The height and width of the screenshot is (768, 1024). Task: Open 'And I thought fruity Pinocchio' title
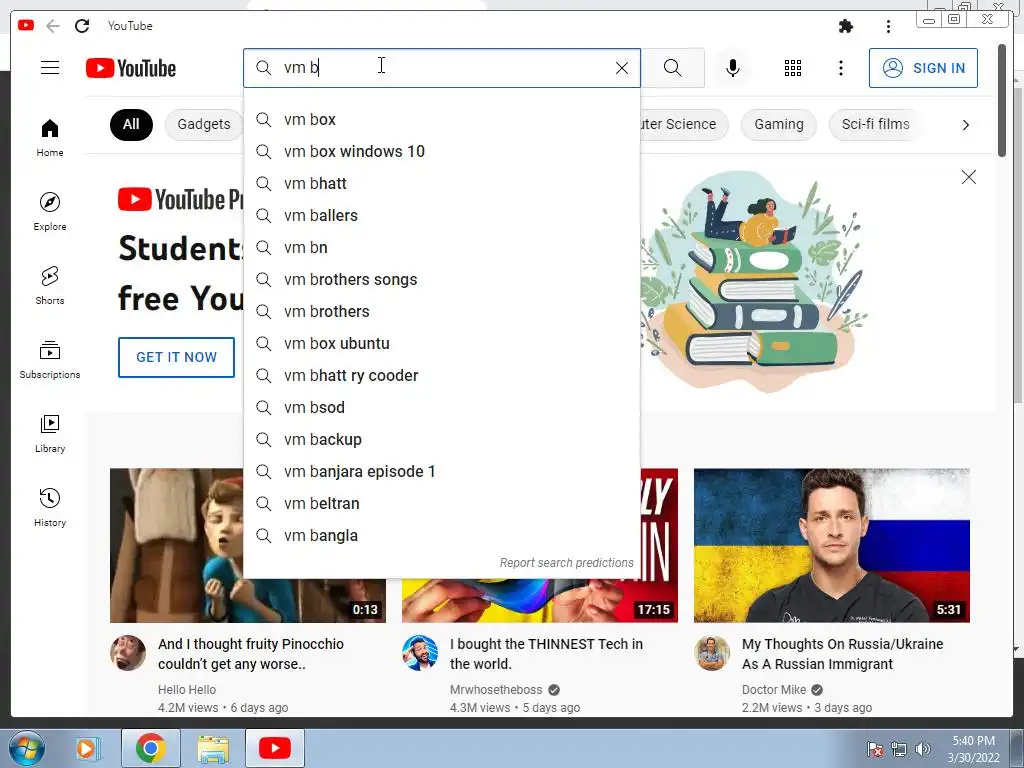251,654
